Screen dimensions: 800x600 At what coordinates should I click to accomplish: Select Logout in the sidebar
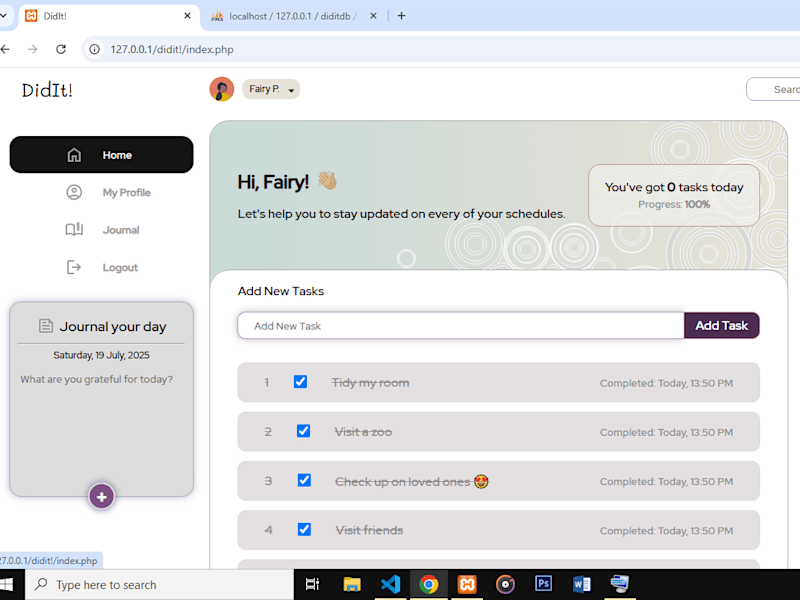[102, 267]
